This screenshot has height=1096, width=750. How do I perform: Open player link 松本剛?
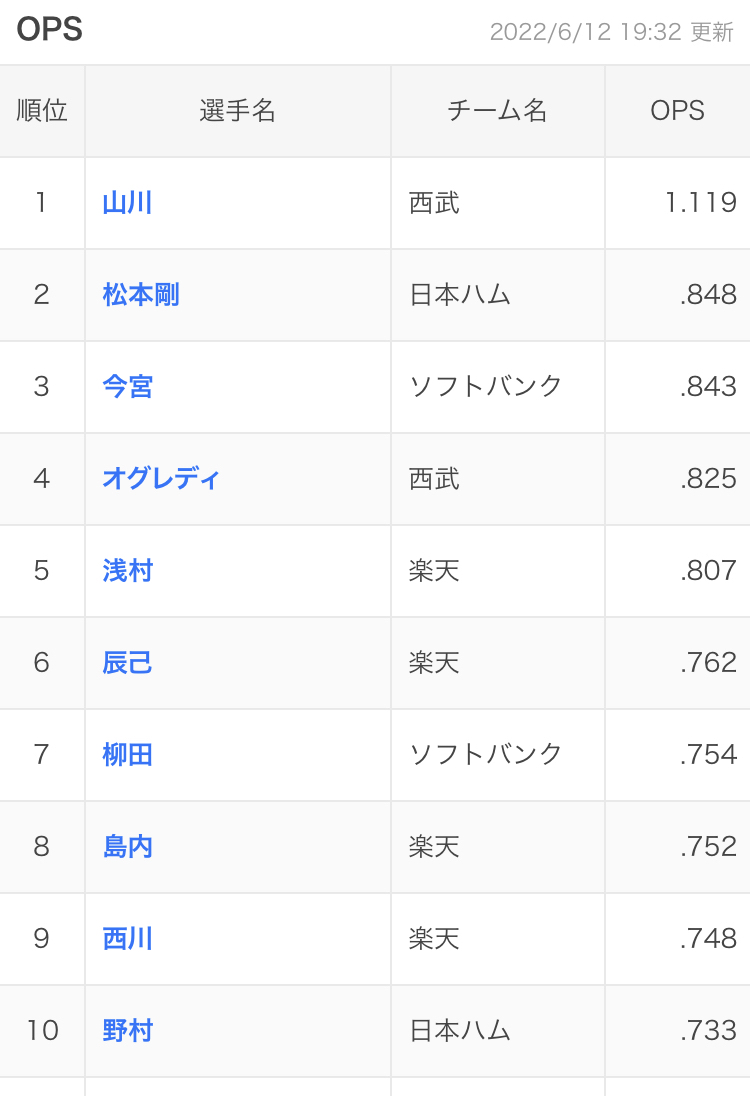(x=140, y=294)
